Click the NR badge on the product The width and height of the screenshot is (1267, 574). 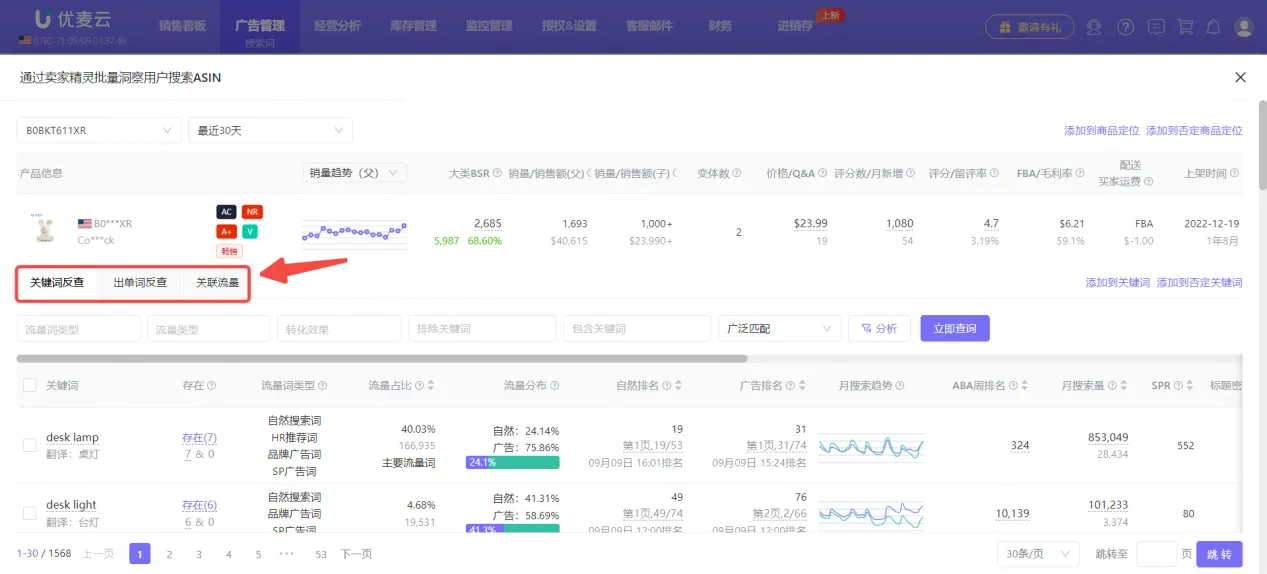(x=252, y=212)
